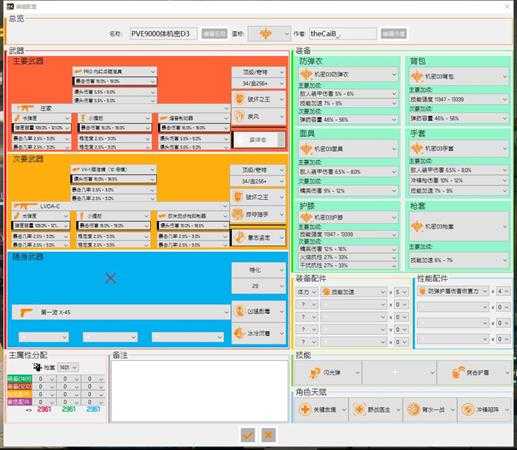Click the blue X in the sidearm section

point(111,278)
